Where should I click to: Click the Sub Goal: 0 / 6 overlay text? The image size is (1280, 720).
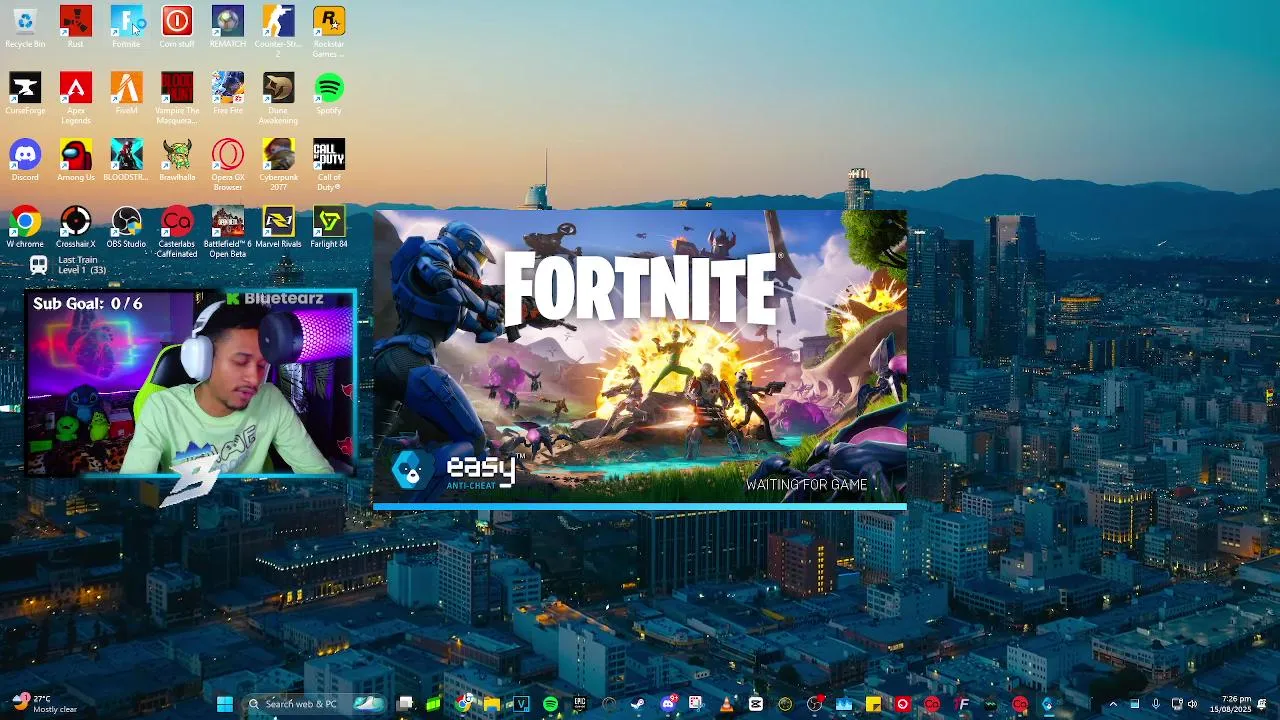coord(88,303)
